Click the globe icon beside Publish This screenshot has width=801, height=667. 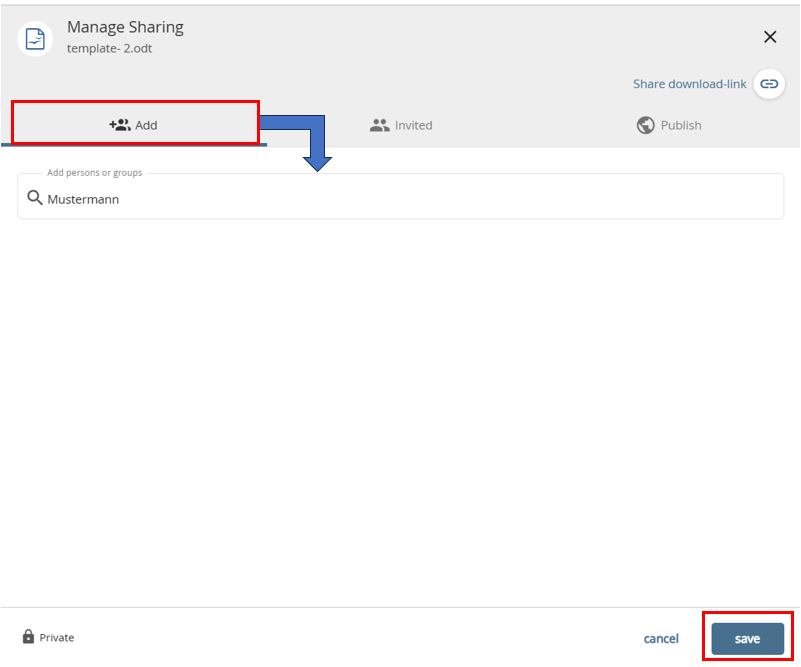coord(645,125)
